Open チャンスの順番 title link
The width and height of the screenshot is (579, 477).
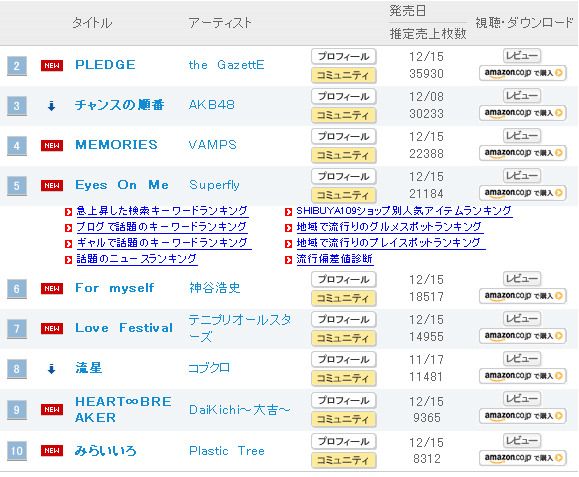click(120, 105)
